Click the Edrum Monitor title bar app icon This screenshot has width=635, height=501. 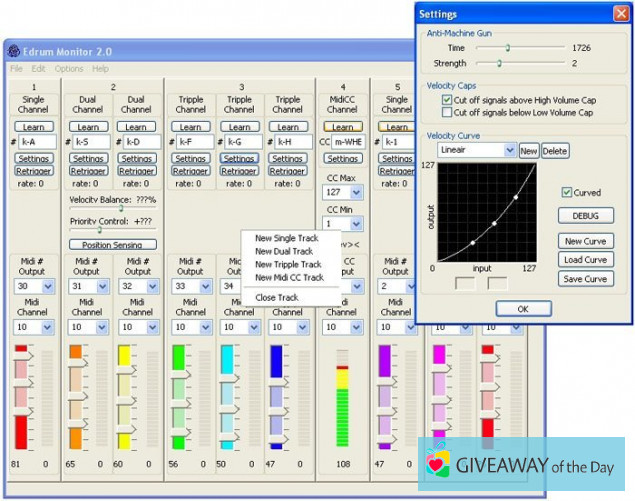tap(13, 52)
